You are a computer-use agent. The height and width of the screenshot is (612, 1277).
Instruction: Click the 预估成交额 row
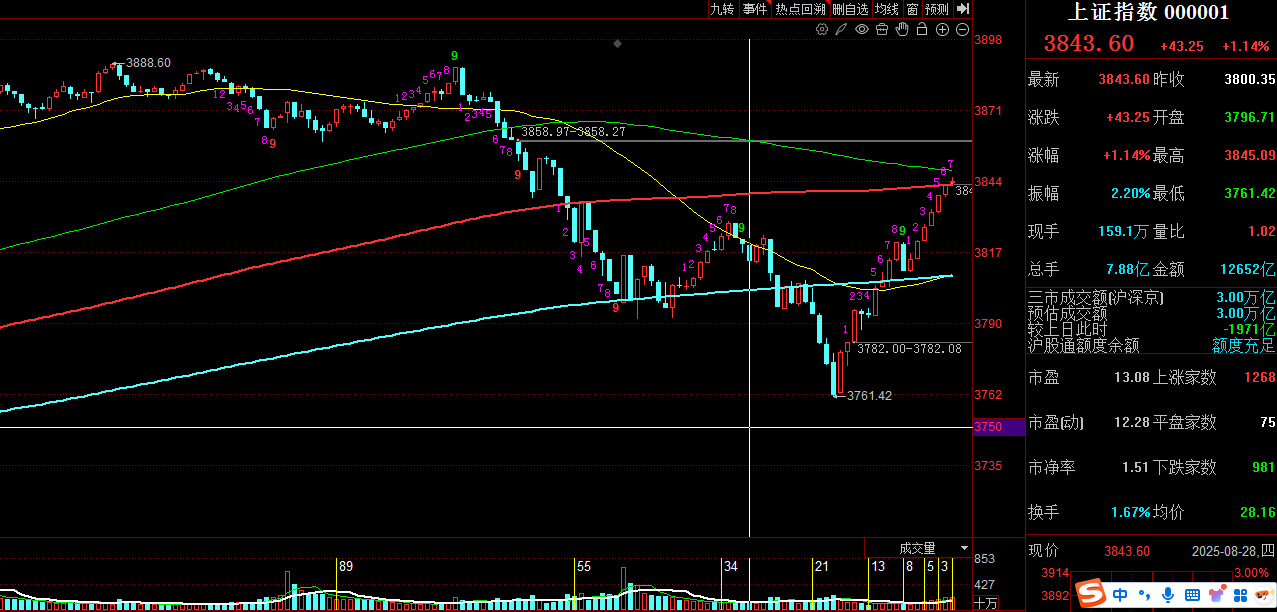1152,313
